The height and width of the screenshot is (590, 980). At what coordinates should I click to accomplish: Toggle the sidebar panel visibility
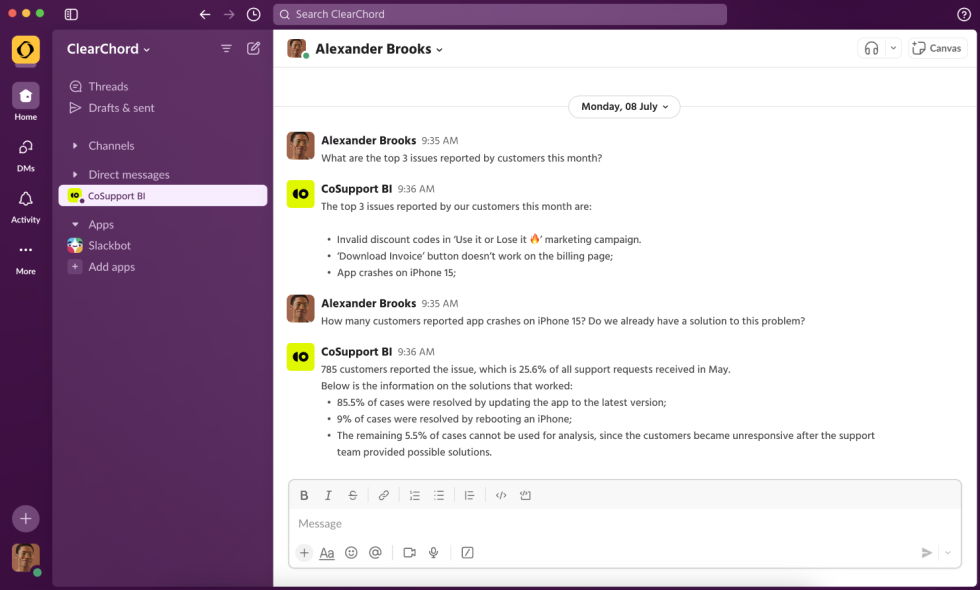(71, 14)
